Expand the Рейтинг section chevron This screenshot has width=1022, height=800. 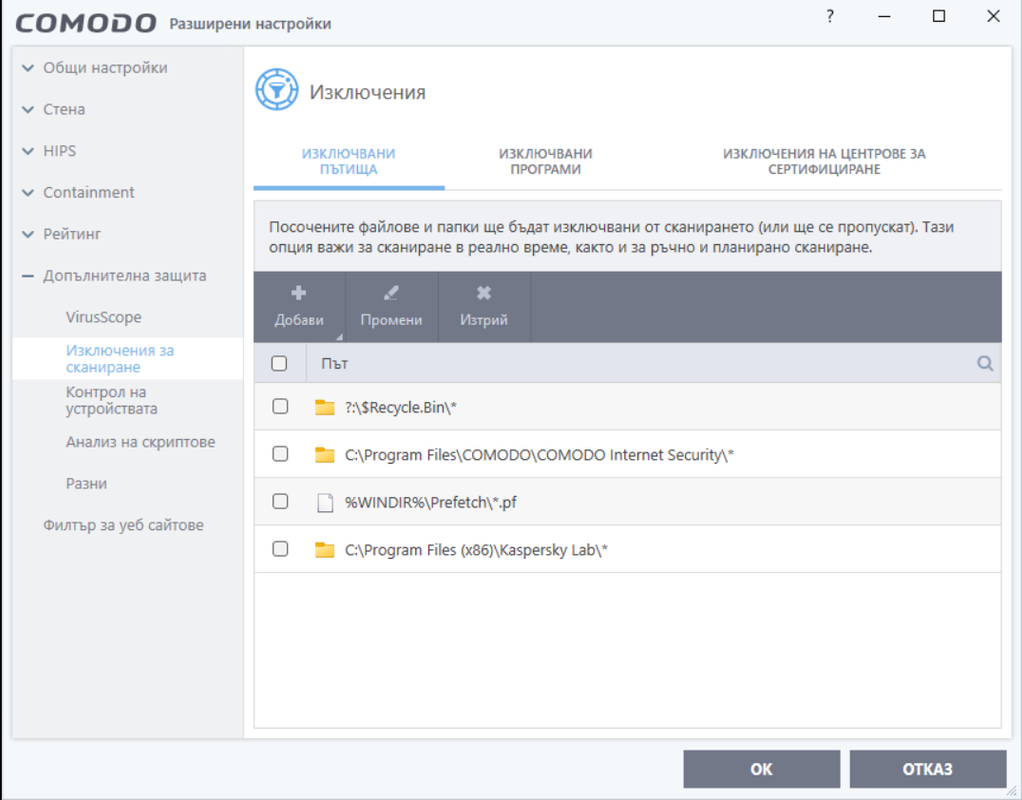(27, 235)
